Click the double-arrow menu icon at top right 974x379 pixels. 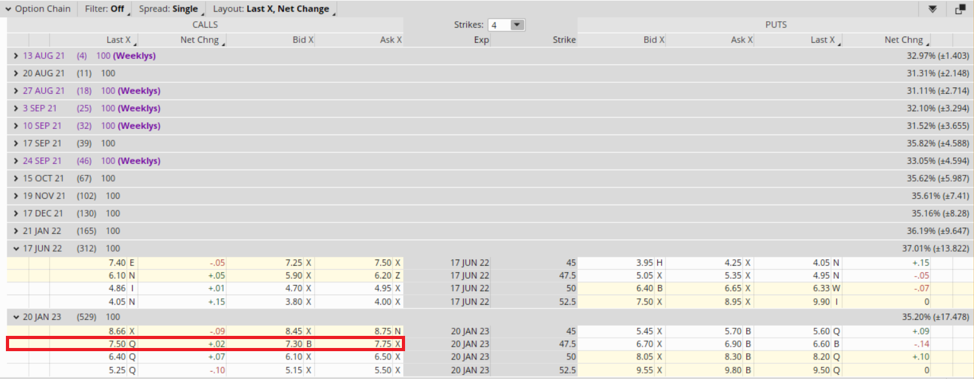932,9
